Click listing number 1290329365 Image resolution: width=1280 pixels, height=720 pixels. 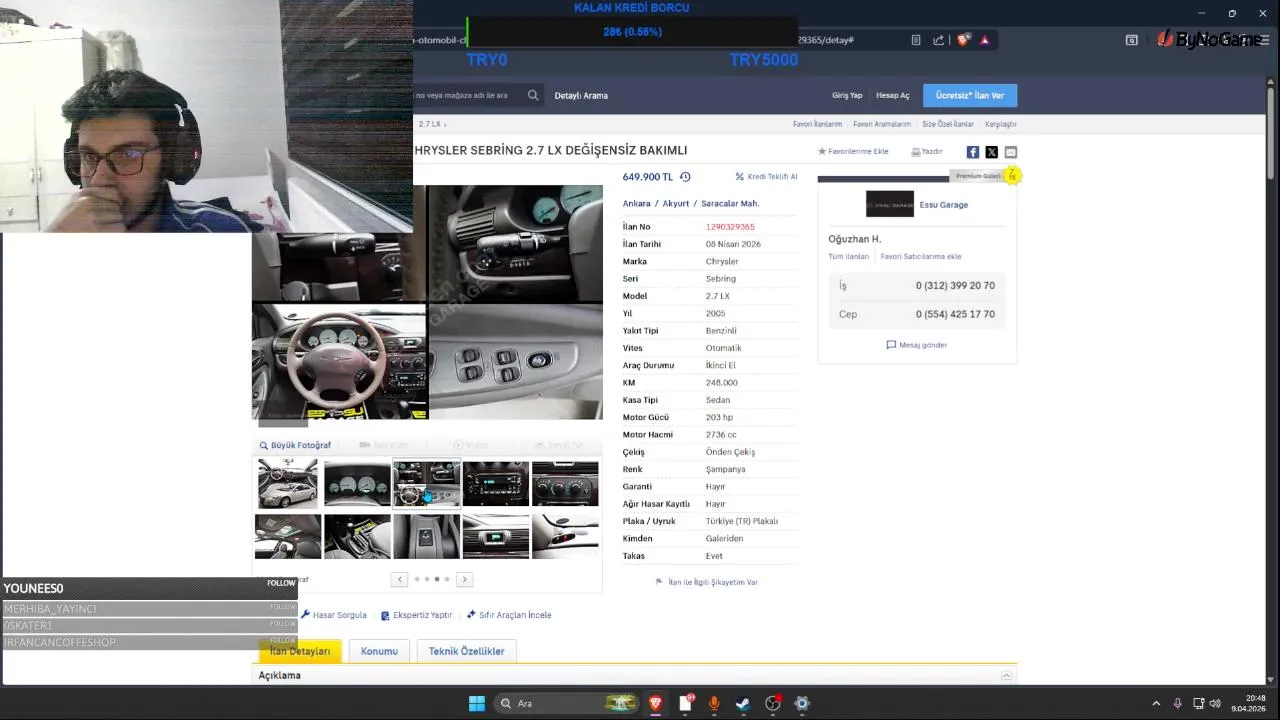click(730, 227)
